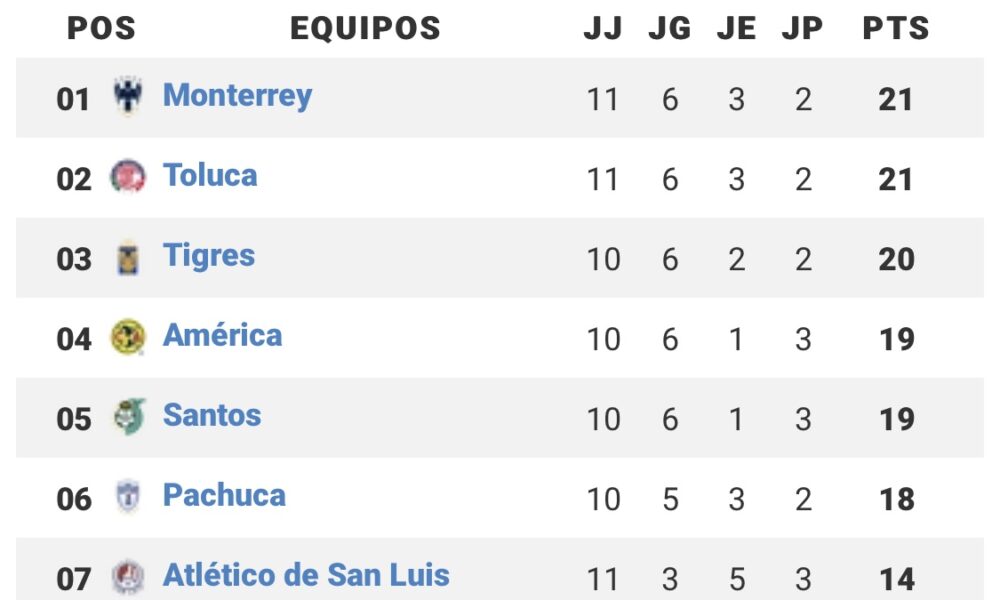Select the PTS column header

pyautogui.click(x=896, y=28)
